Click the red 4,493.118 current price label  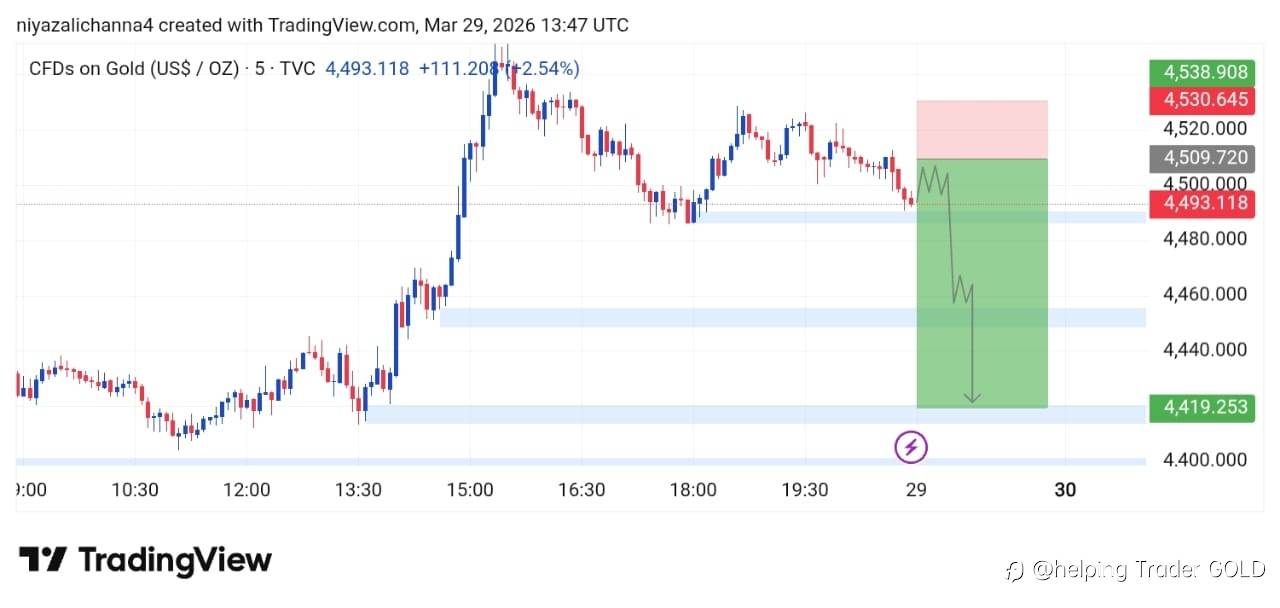(x=1203, y=203)
